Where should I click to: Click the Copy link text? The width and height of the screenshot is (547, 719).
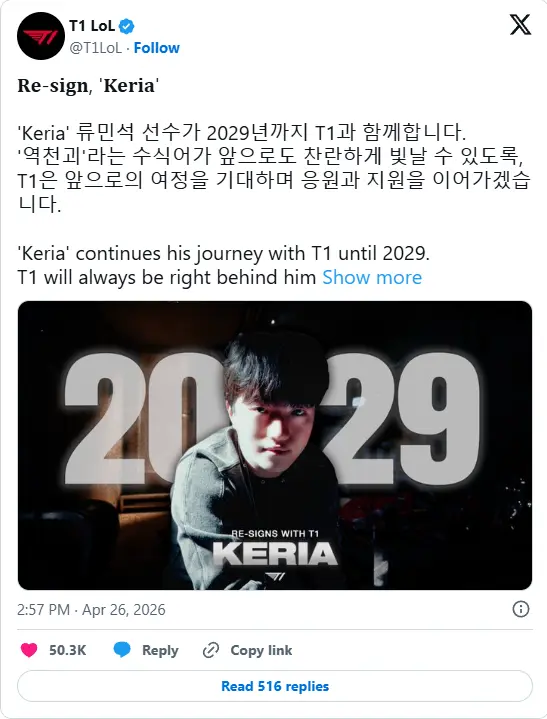(x=261, y=650)
